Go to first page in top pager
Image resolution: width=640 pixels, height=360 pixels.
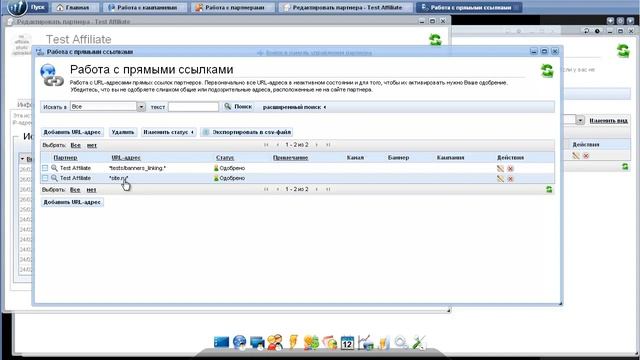point(266,145)
